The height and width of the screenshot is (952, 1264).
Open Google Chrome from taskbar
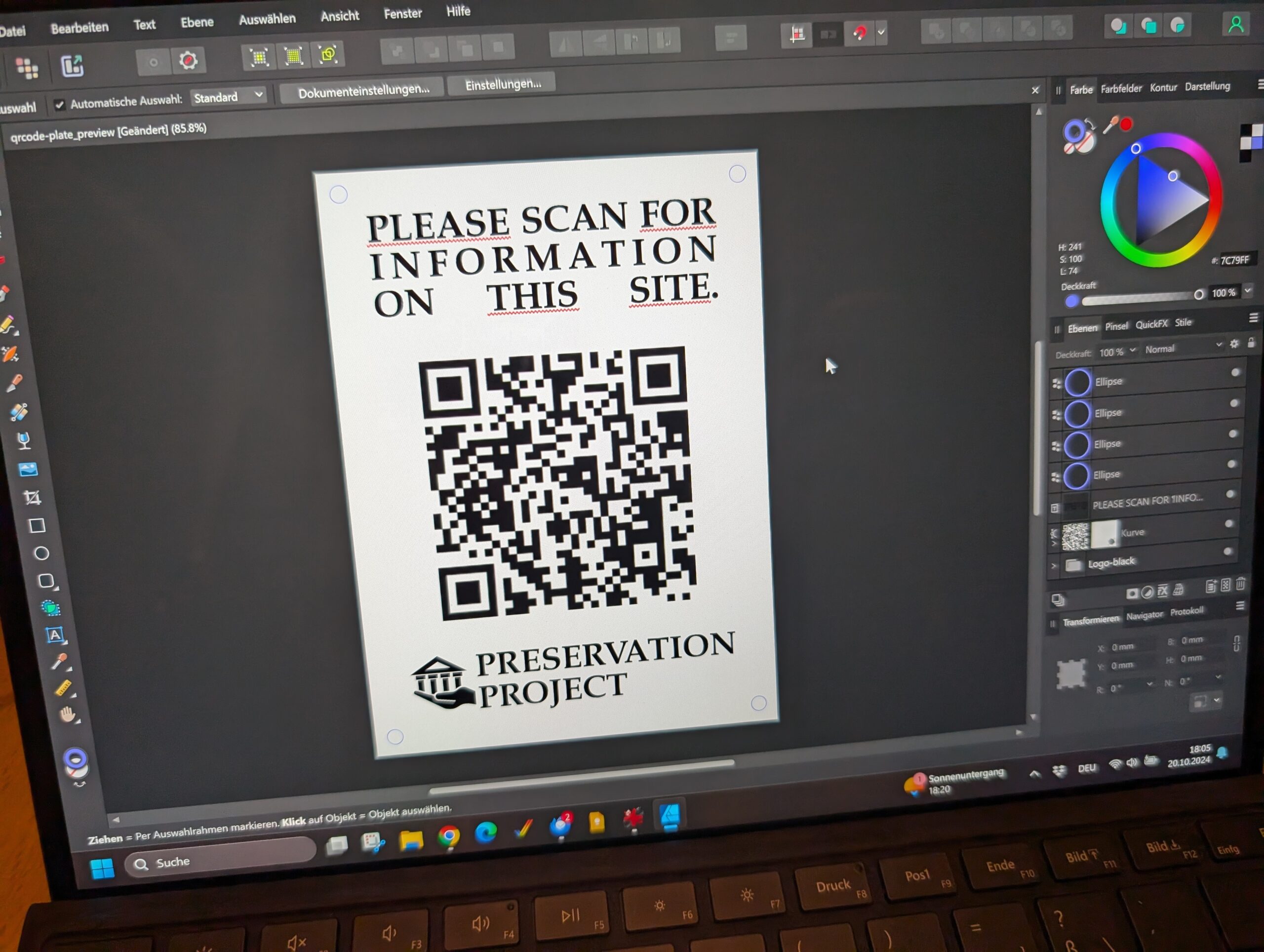448,836
